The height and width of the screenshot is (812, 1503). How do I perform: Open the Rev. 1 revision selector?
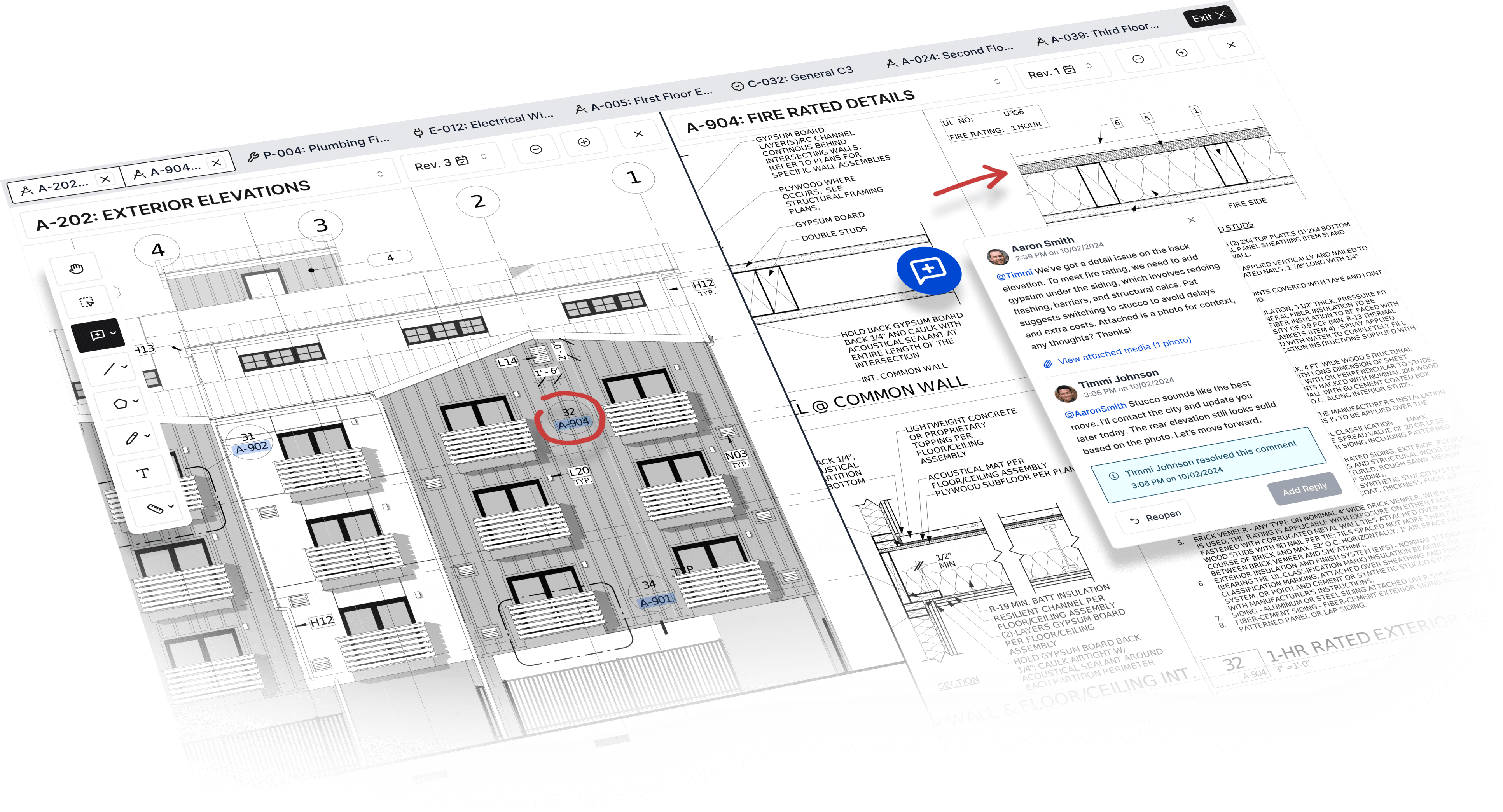pos(1063,71)
